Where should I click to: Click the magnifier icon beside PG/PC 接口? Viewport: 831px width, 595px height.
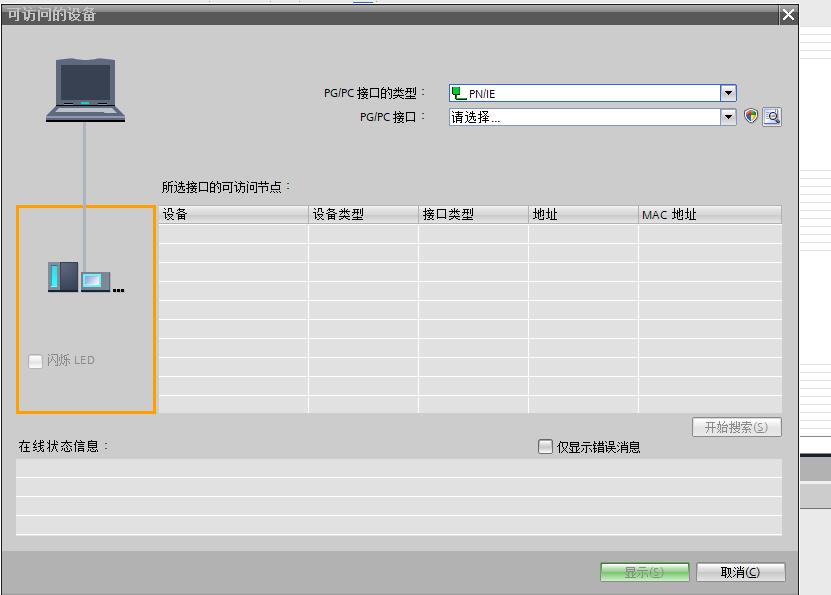[x=771, y=117]
